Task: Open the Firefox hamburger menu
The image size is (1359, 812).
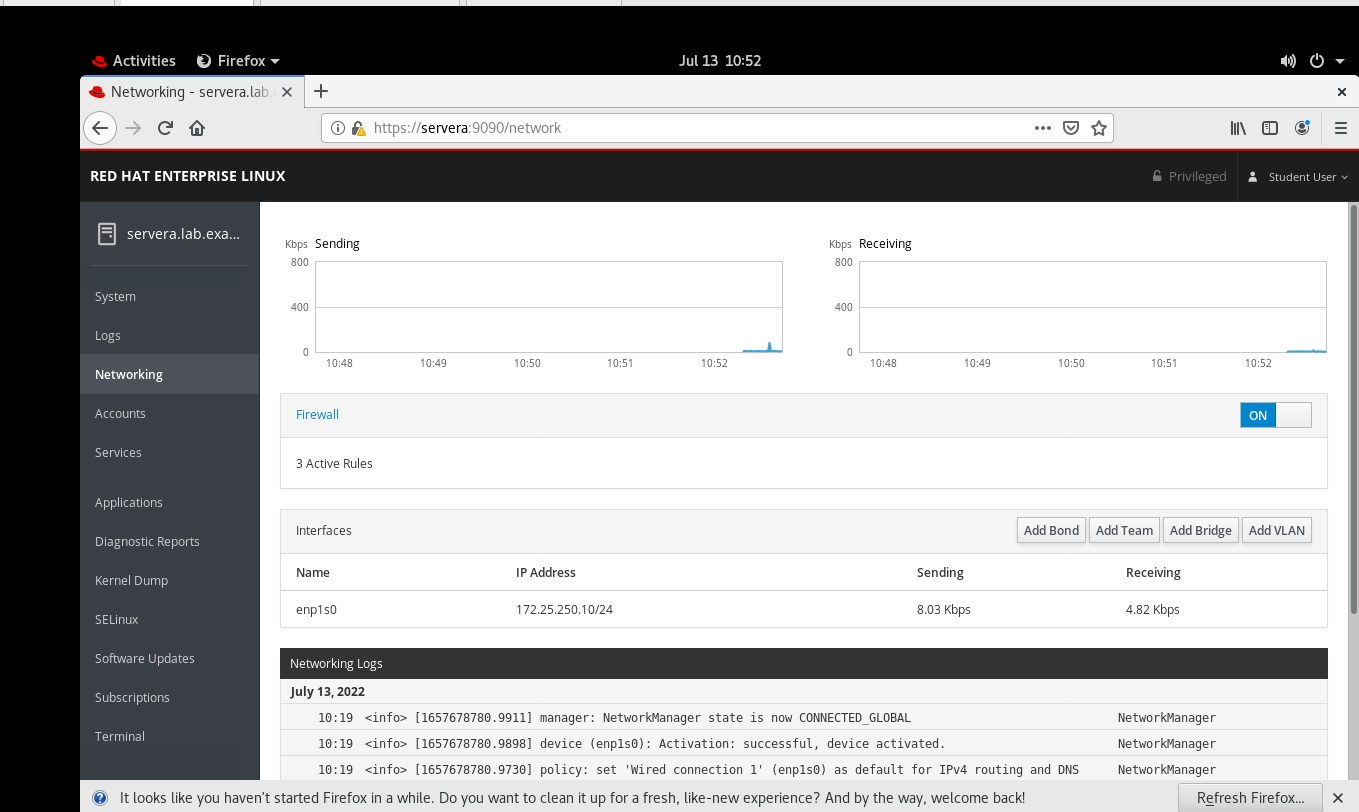Action: point(1341,128)
